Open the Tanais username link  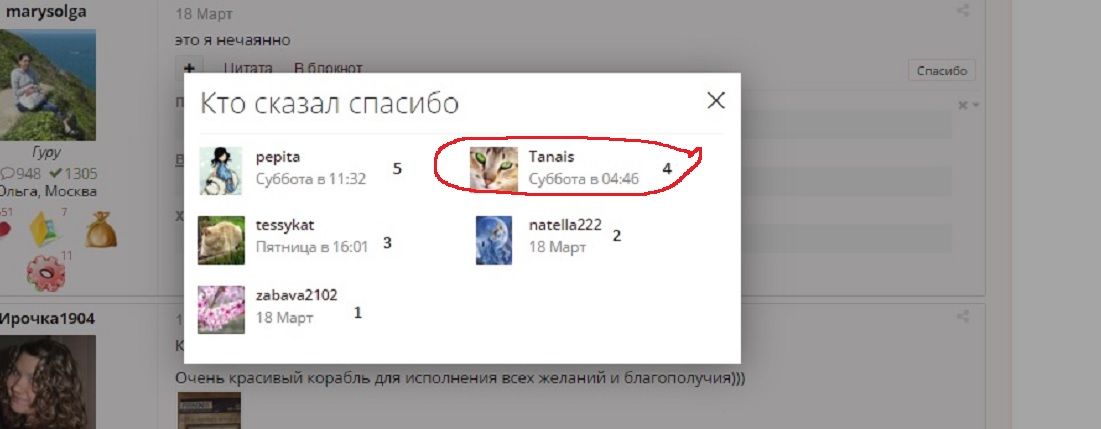tap(551, 157)
